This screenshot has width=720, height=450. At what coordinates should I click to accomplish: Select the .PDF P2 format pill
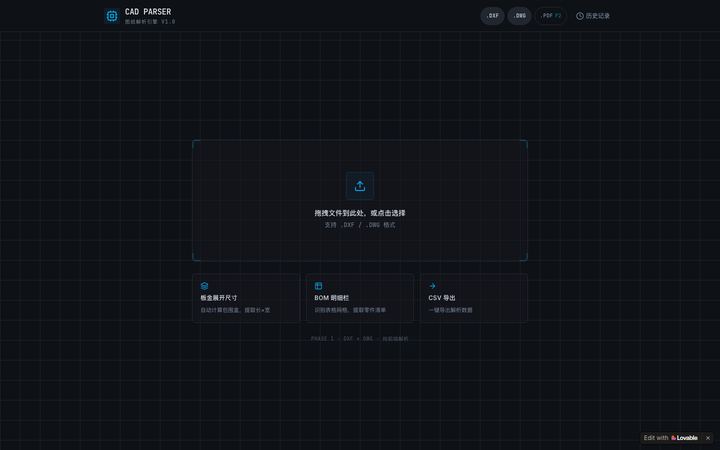point(551,16)
